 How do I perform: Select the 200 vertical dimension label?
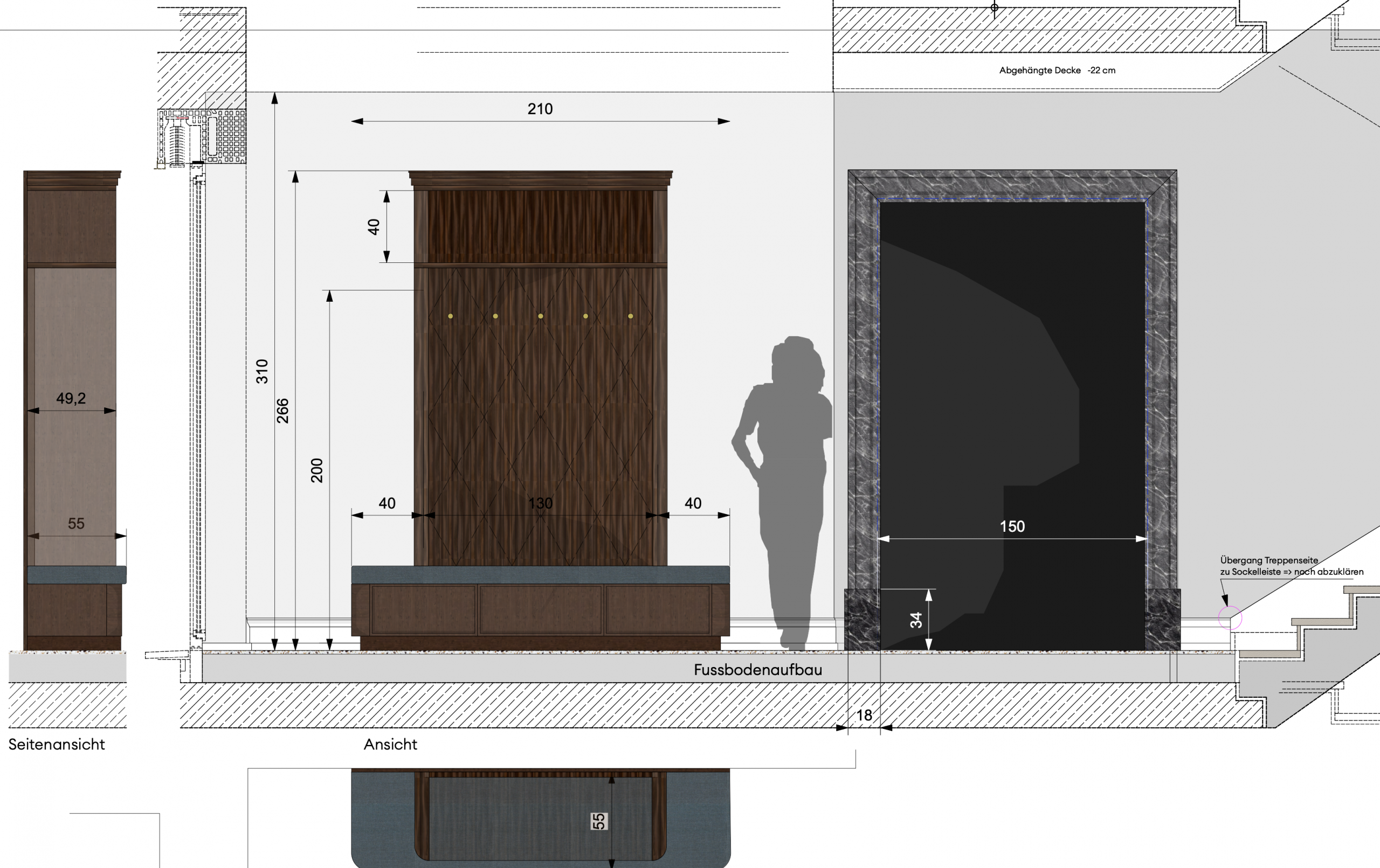[x=317, y=470]
